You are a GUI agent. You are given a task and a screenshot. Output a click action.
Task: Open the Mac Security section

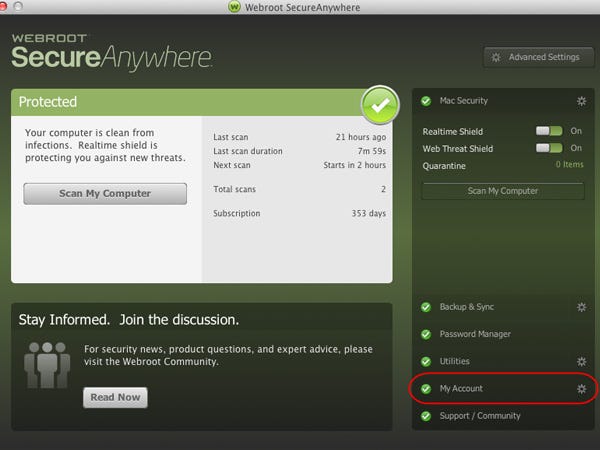pyautogui.click(x=503, y=101)
